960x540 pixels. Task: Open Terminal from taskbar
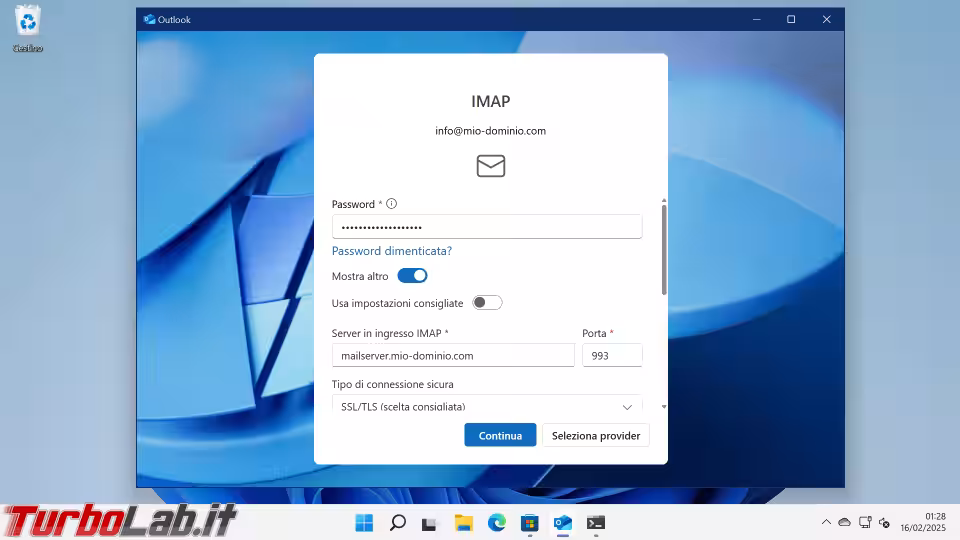click(x=596, y=523)
